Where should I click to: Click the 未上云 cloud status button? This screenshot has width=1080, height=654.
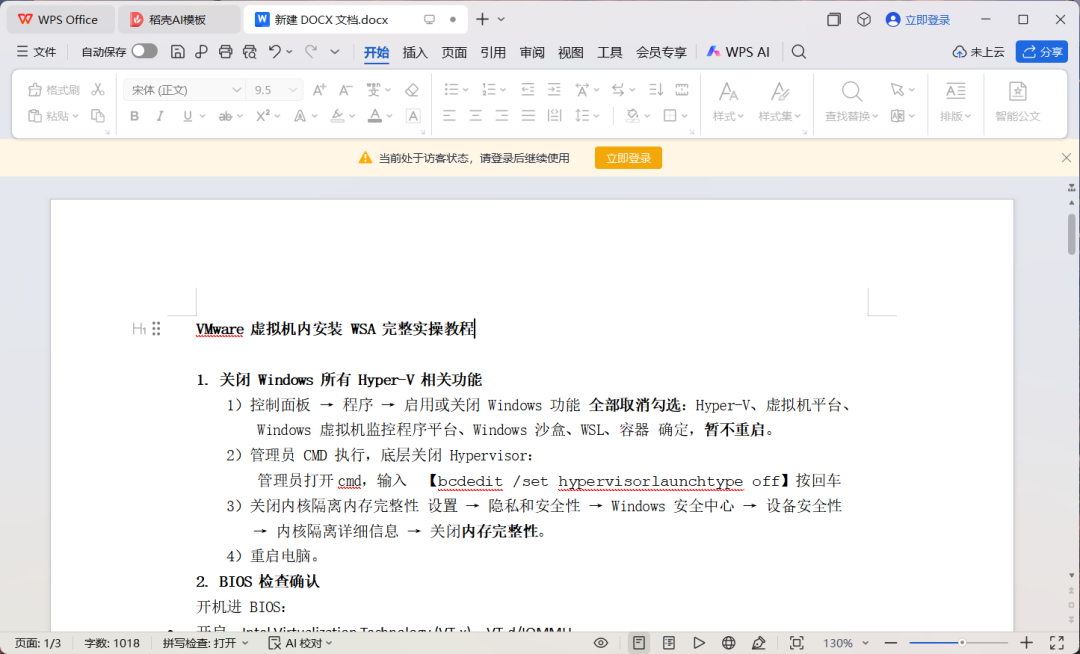pos(978,52)
